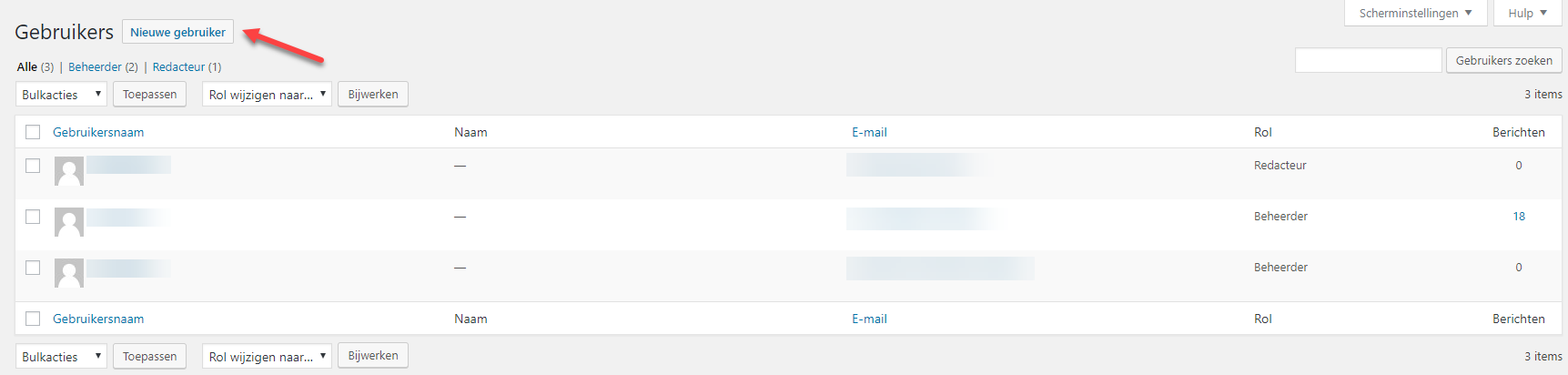This screenshot has height=375, width=1568.
Task: Sort by Gebruikersnaam column header
Action: [98, 132]
